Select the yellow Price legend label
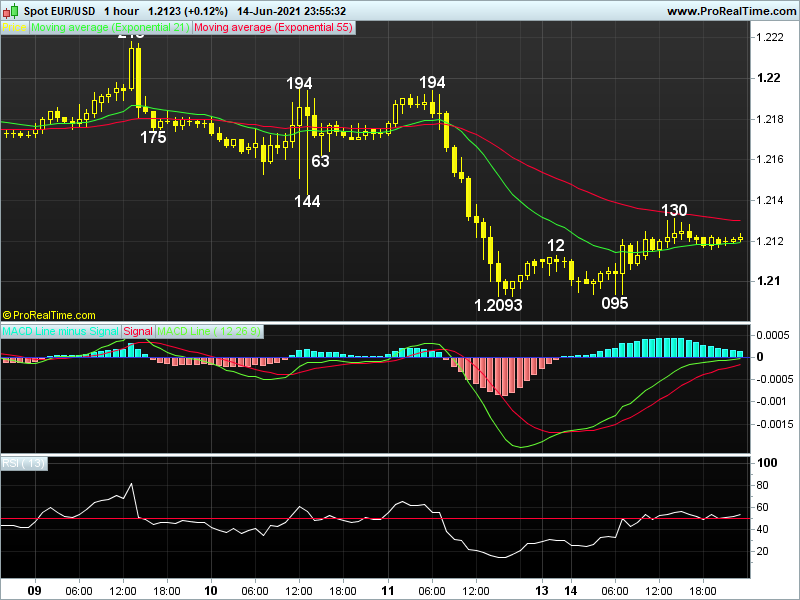The height and width of the screenshot is (600, 800). [x=14, y=28]
